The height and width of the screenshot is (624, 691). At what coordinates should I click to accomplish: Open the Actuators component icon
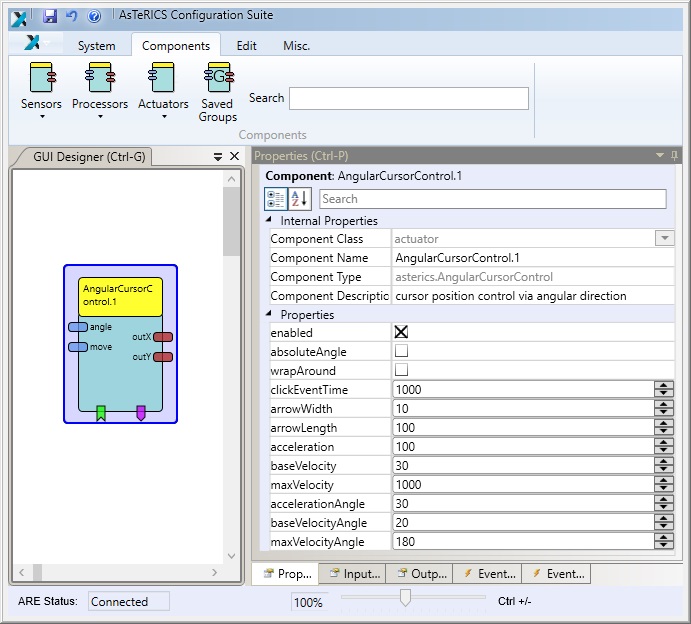[162, 77]
